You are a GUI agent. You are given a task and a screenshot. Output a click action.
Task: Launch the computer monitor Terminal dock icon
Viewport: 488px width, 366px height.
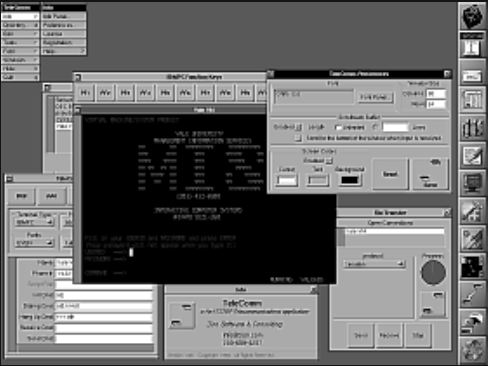472,184
